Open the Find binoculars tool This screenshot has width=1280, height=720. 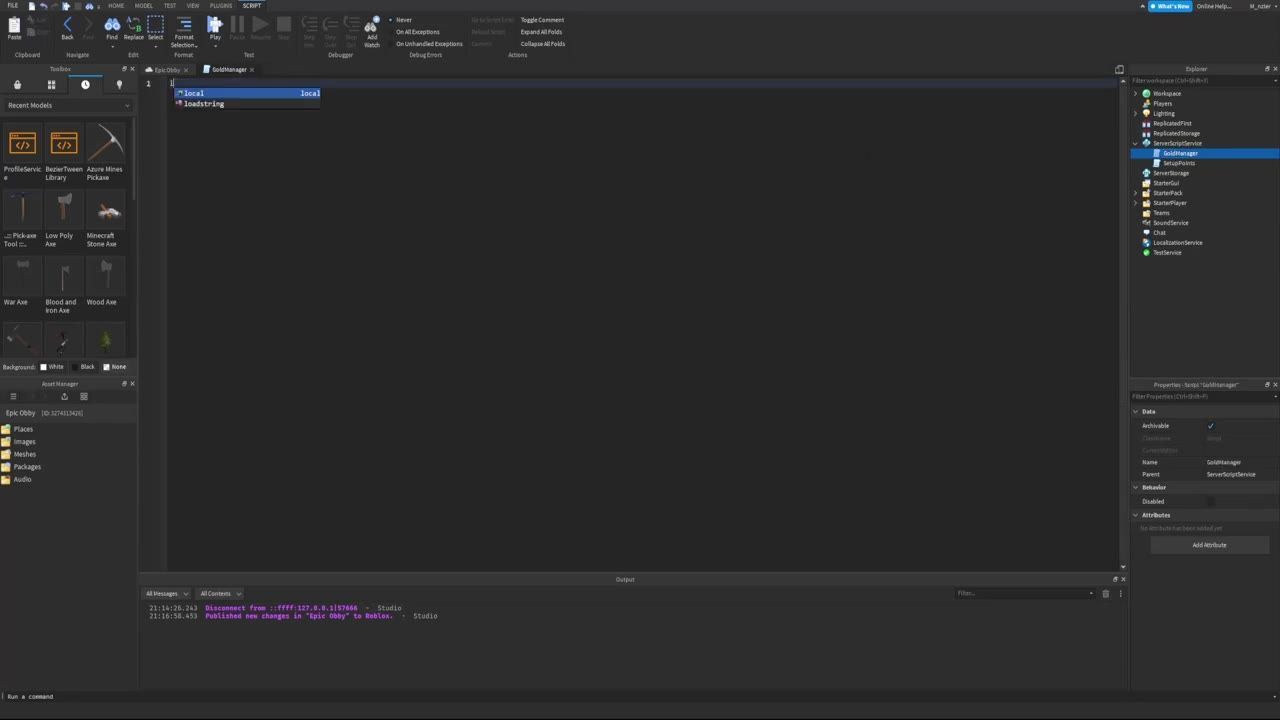pos(112,25)
